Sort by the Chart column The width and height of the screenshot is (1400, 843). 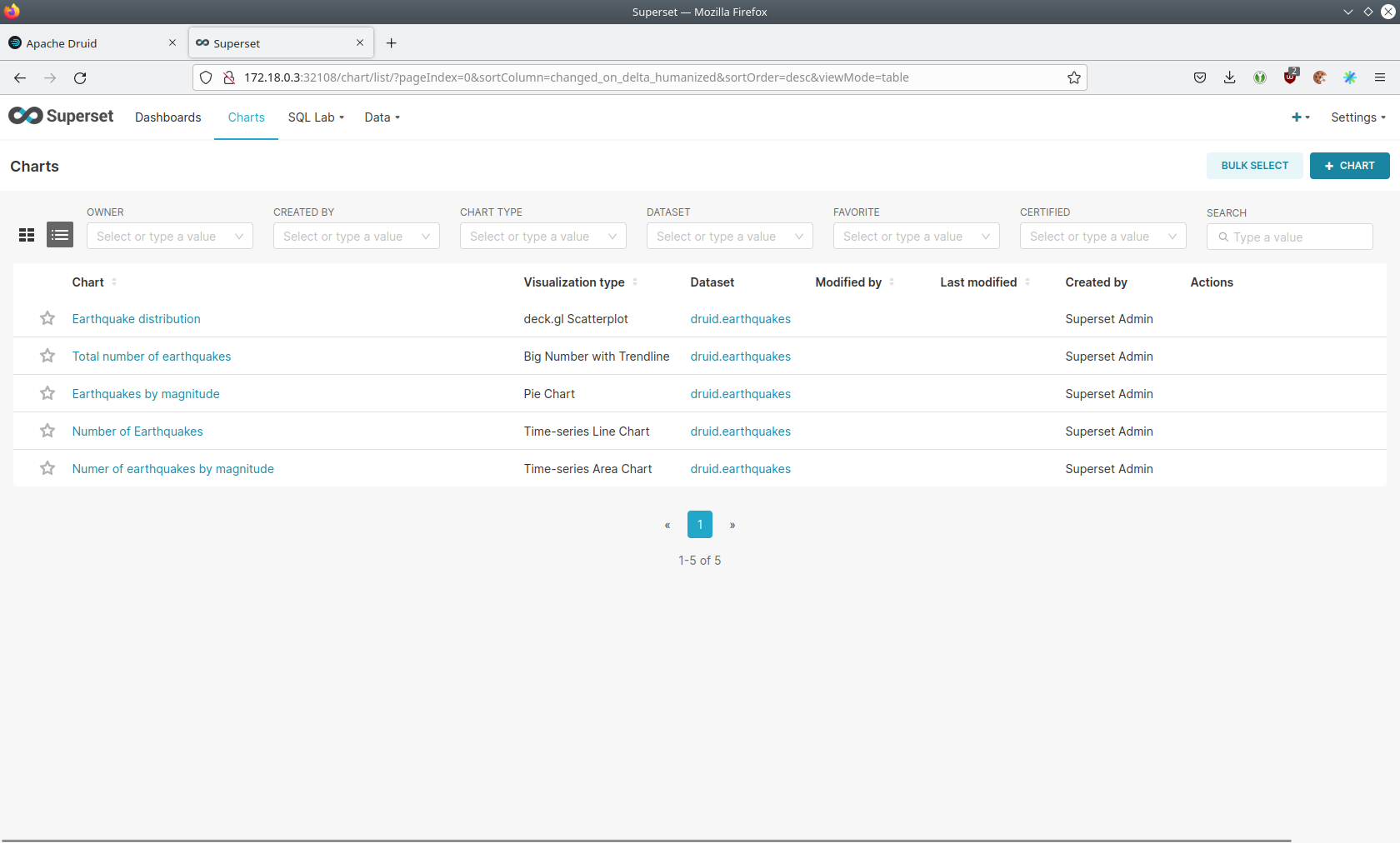[88, 282]
